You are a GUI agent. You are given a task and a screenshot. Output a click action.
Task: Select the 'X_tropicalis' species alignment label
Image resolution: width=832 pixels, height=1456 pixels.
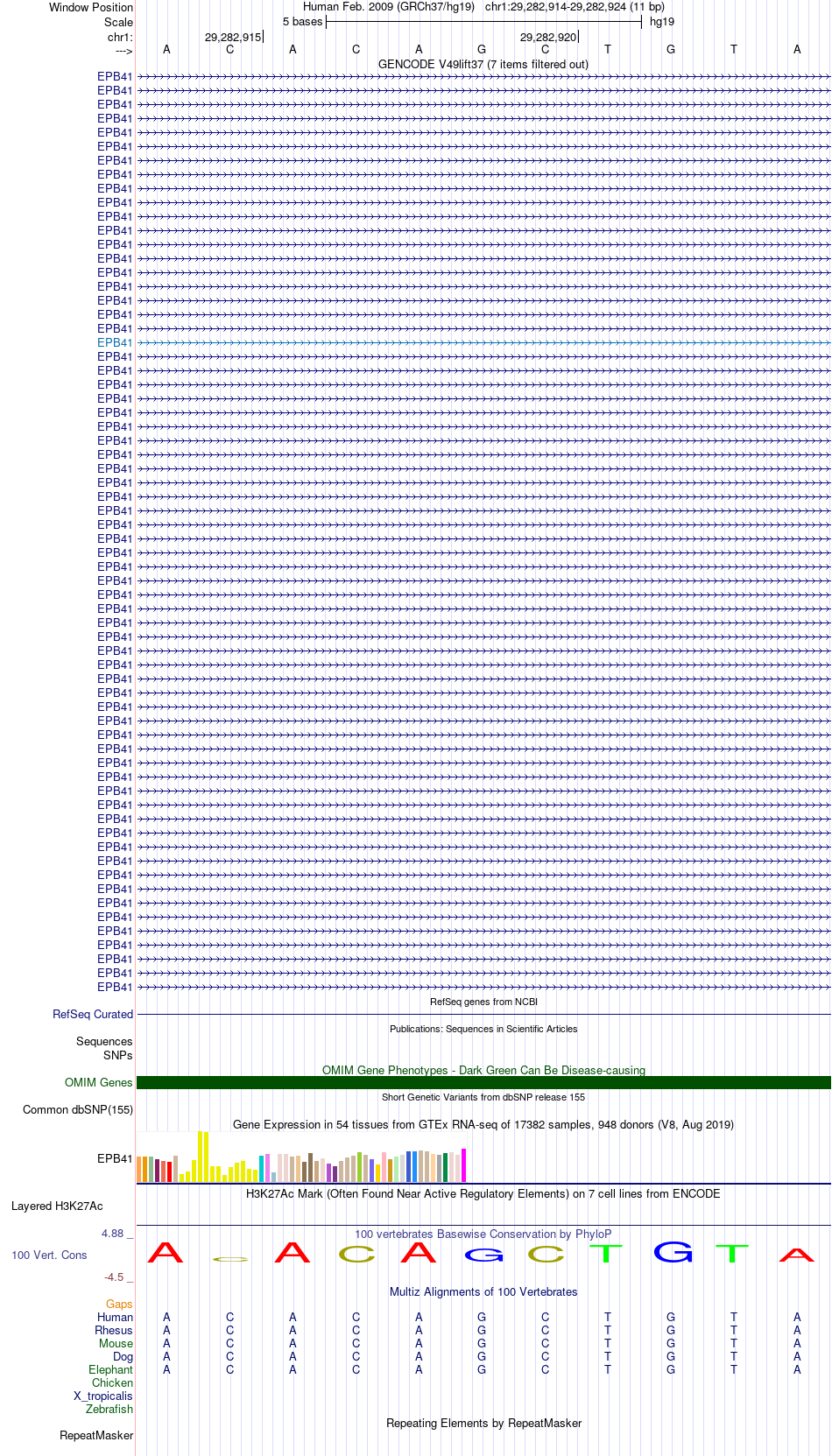tap(103, 1396)
